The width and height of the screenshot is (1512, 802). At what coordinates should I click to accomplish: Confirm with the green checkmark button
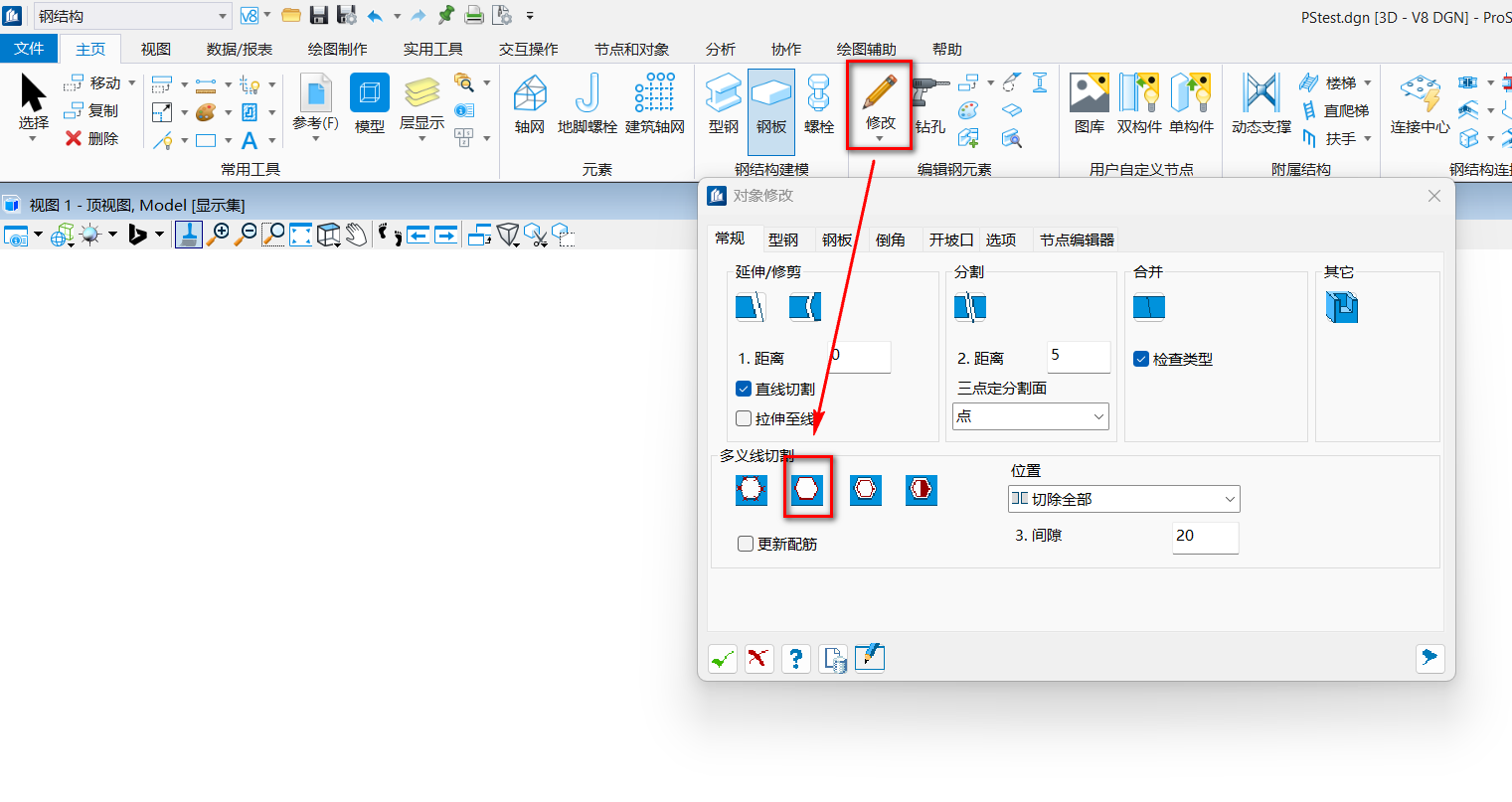722,658
